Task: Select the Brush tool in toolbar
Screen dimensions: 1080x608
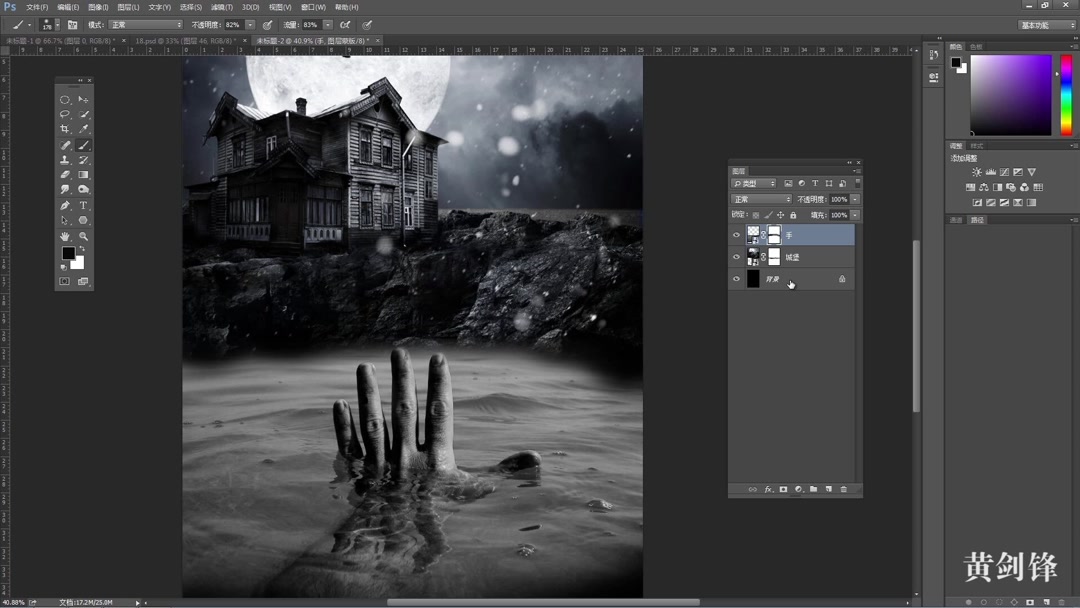Action: point(83,145)
